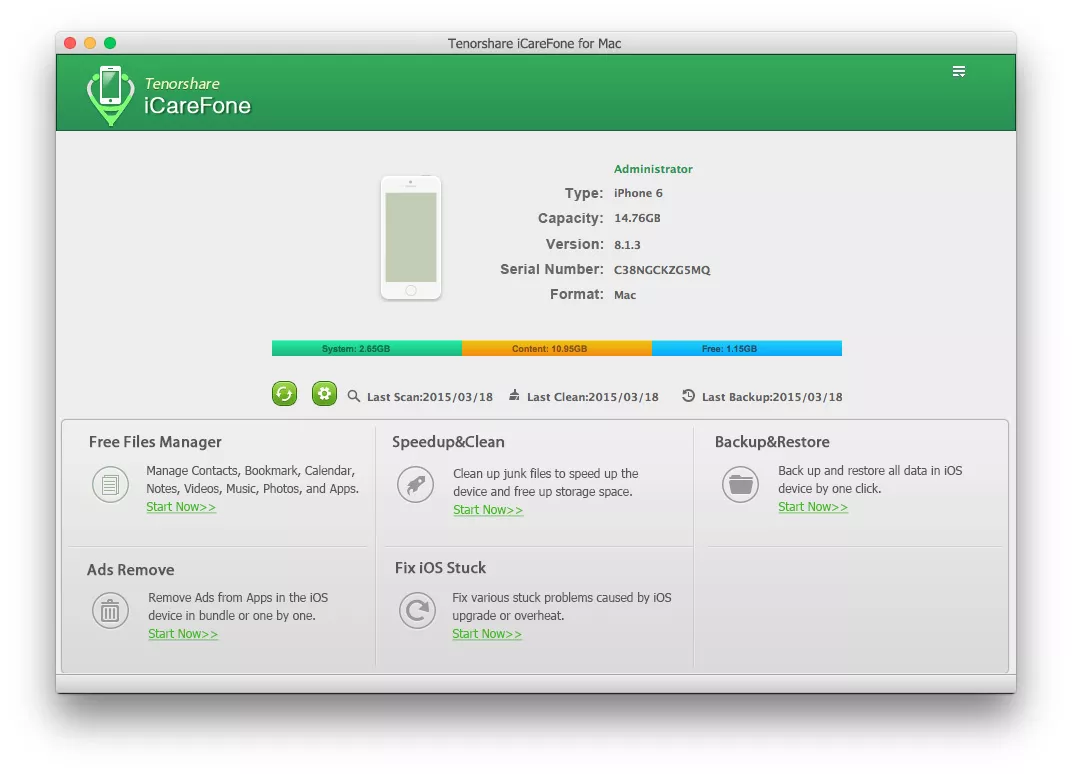Click the clock icon beside Last Backup
Viewport: 1072px width, 774px height.
pyautogui.click(x=688, y=395)
